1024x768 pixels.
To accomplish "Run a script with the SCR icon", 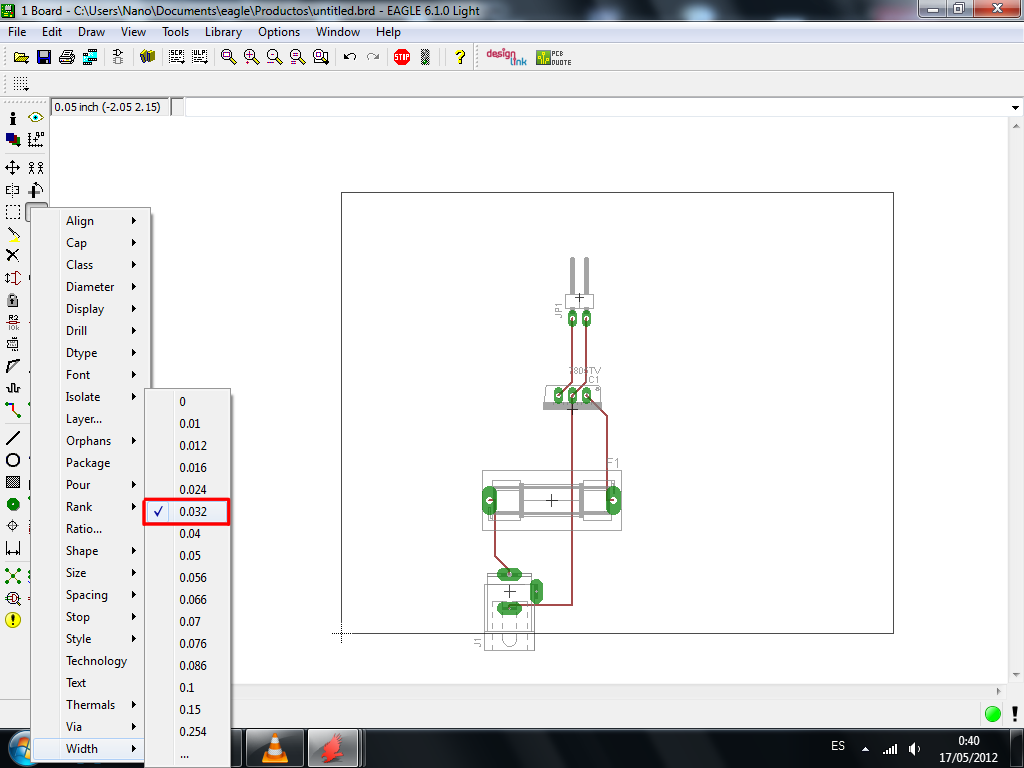I will click(176, 57).
